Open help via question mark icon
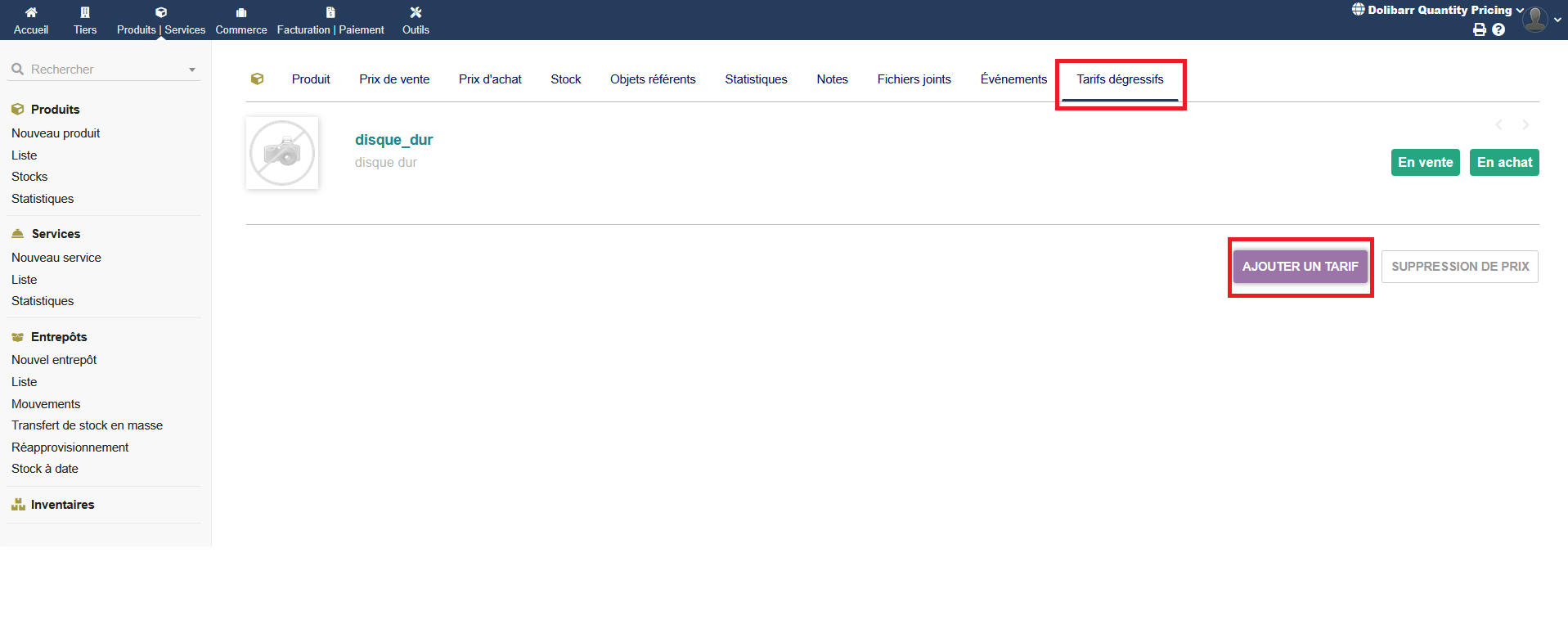The height and width of the screenshot is (634, 1568). point(1498,29)
